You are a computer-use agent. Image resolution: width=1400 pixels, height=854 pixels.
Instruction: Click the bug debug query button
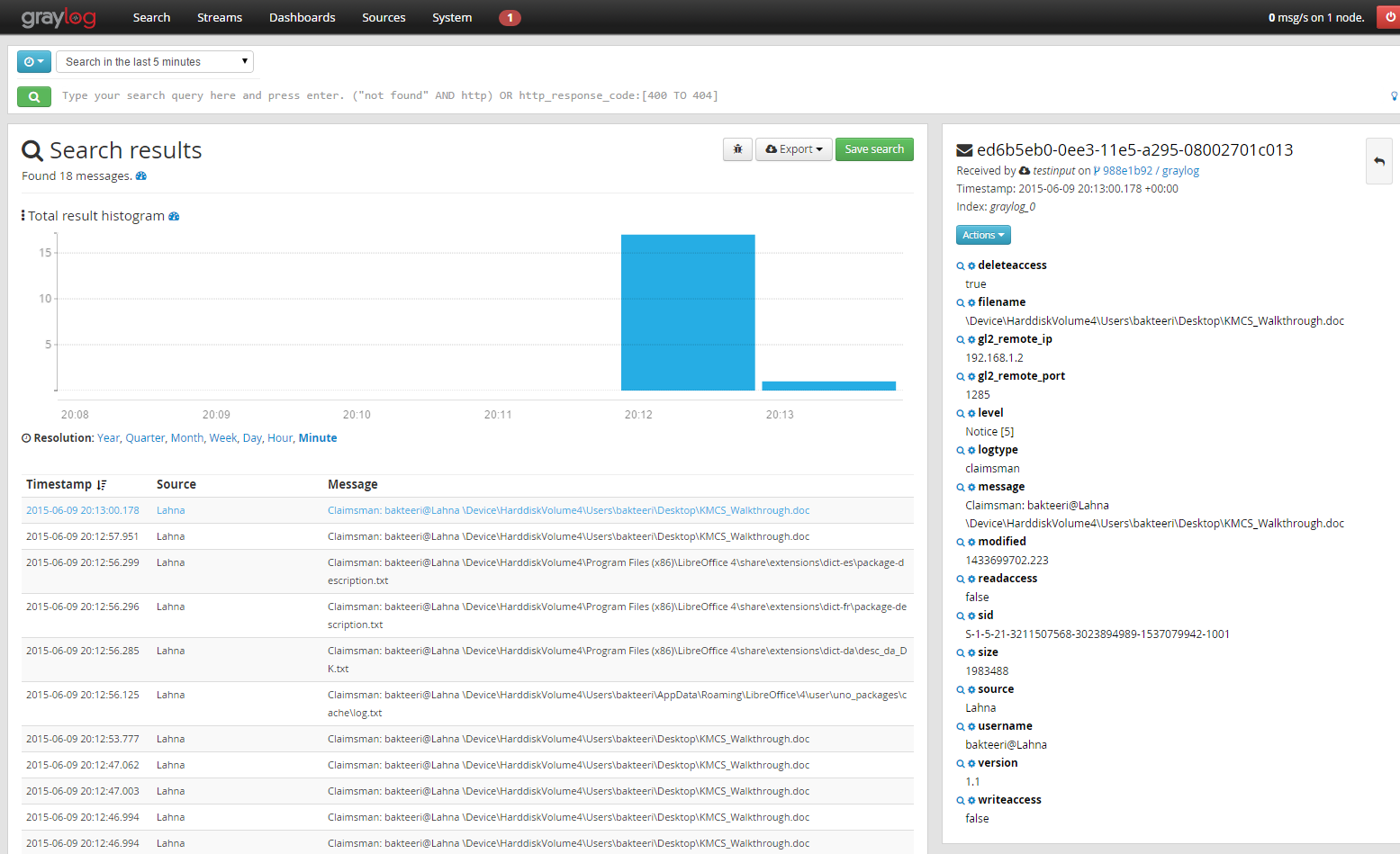737,149
